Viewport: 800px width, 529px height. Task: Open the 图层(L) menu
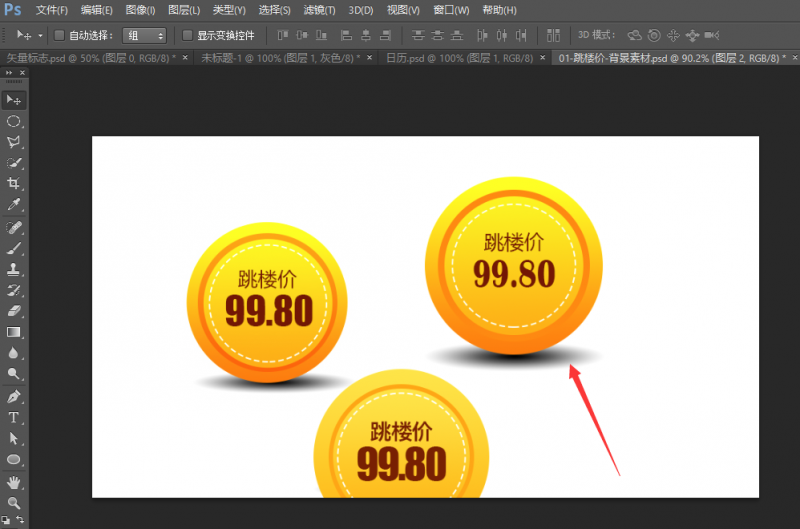click(x=184, y=10)
